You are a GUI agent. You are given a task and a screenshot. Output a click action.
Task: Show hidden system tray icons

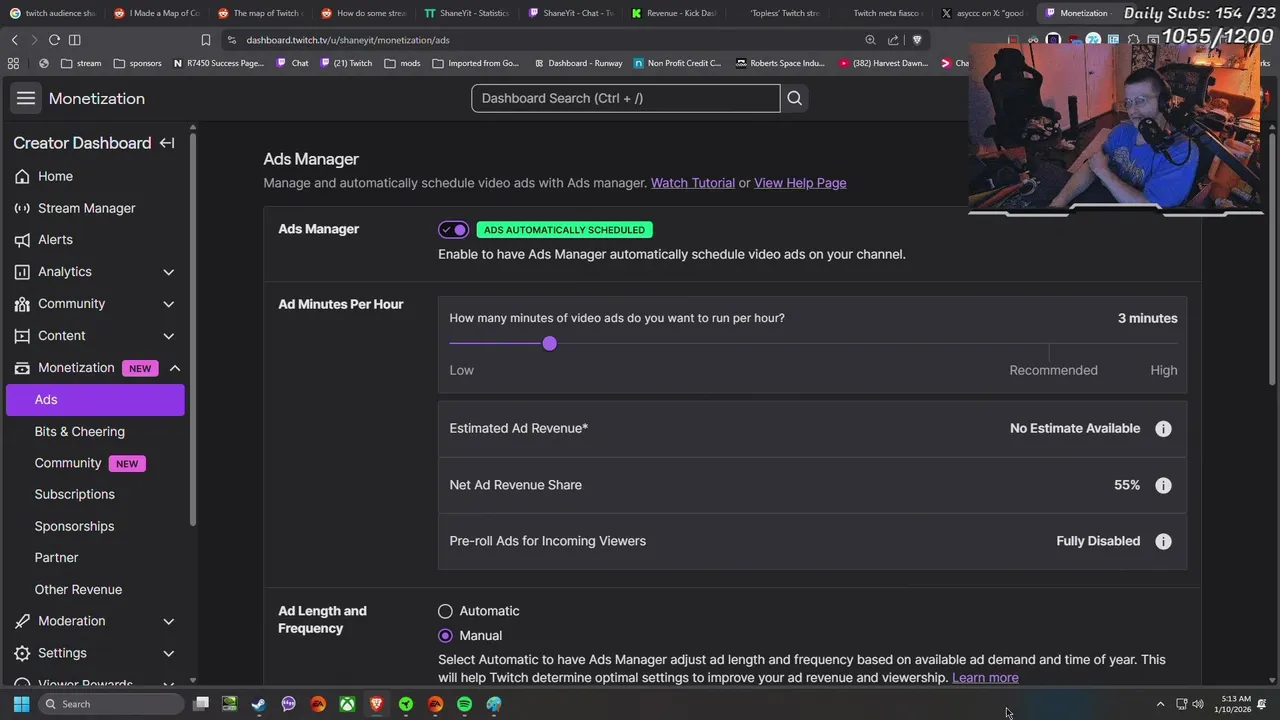click(1160, 704)
